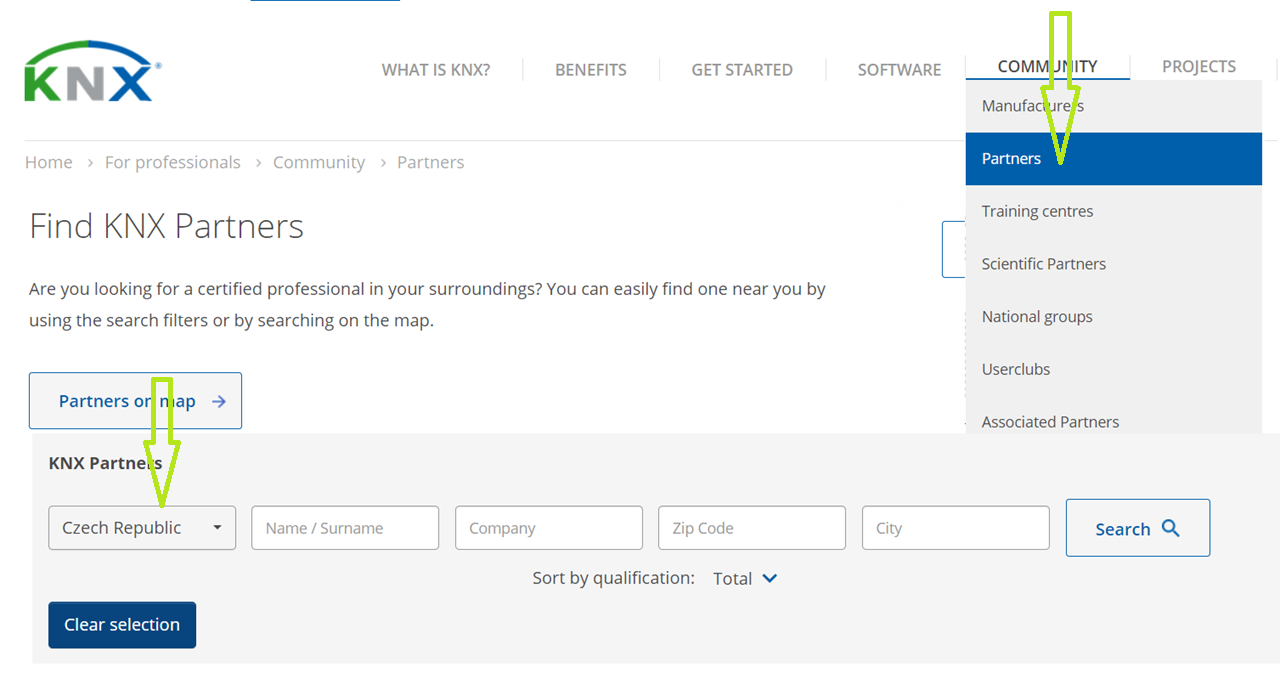Click the Find KNX Partners heading
The width and height of the screenshot is (1280, 687).
[167, 226]
